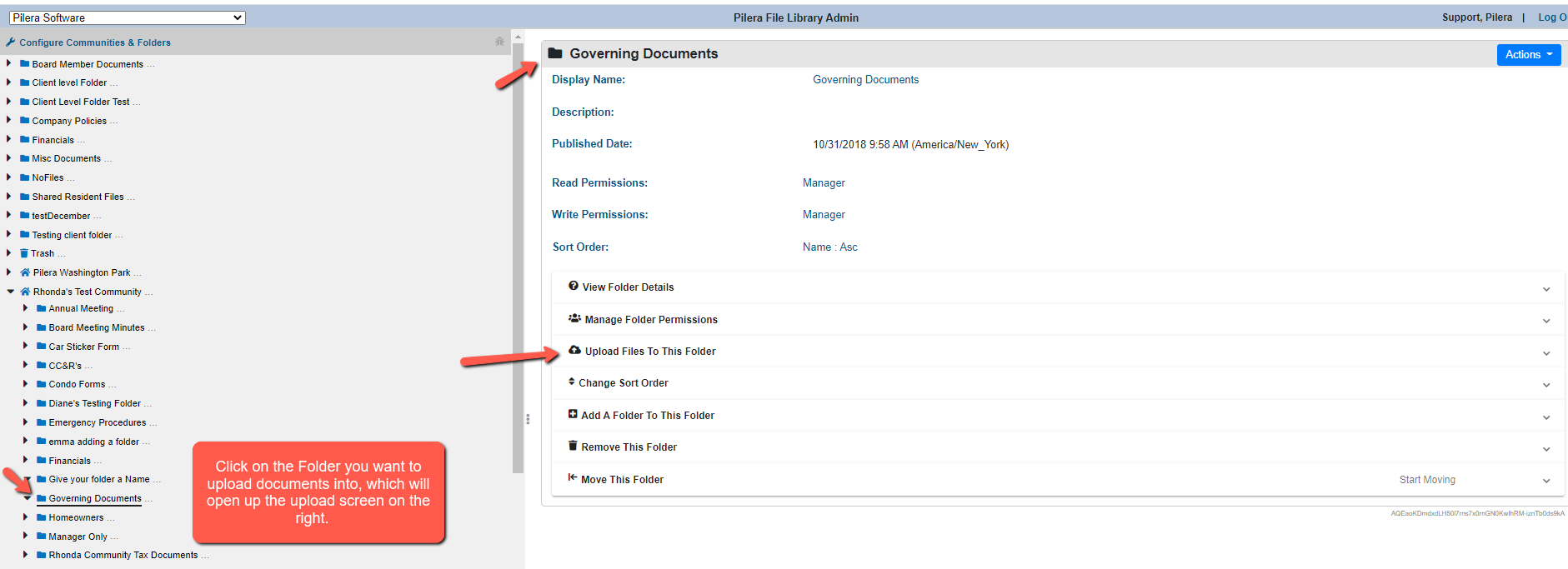Click the Annual Meeting folder icon
1568x569 pixels.
tap(42, 307)
